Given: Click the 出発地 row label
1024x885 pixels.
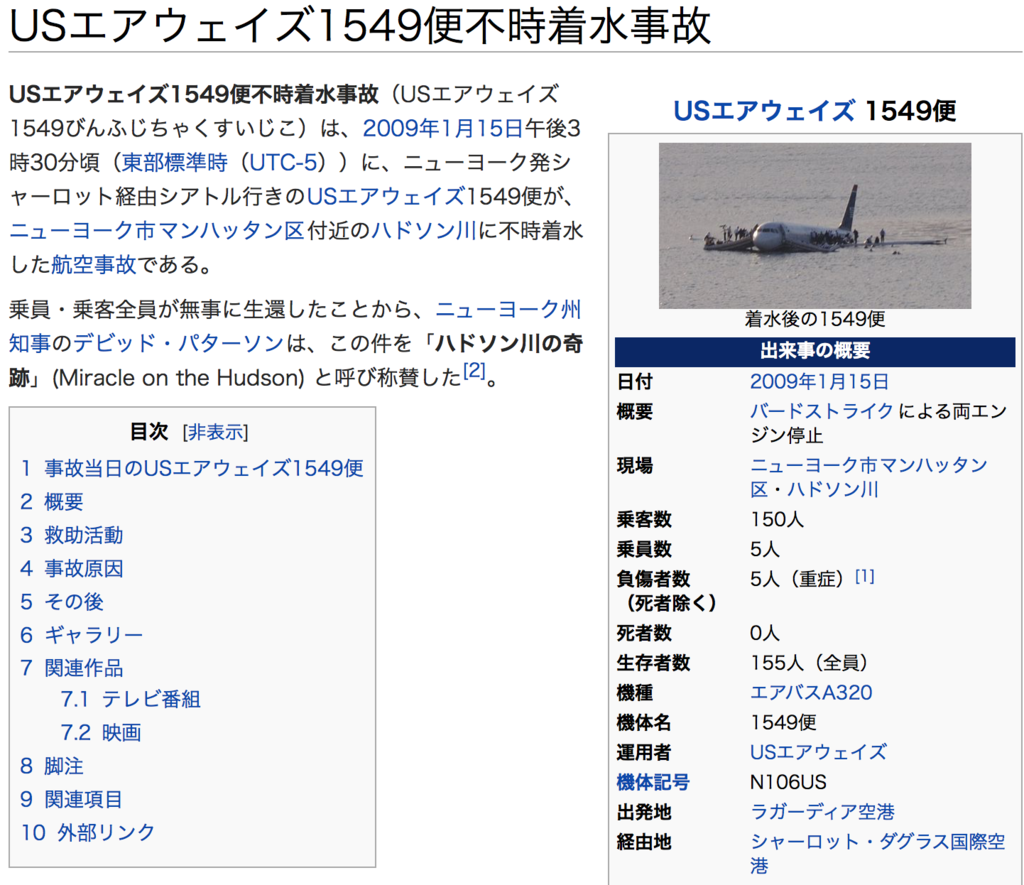Looking at the screenshot, I should (644, 812).
